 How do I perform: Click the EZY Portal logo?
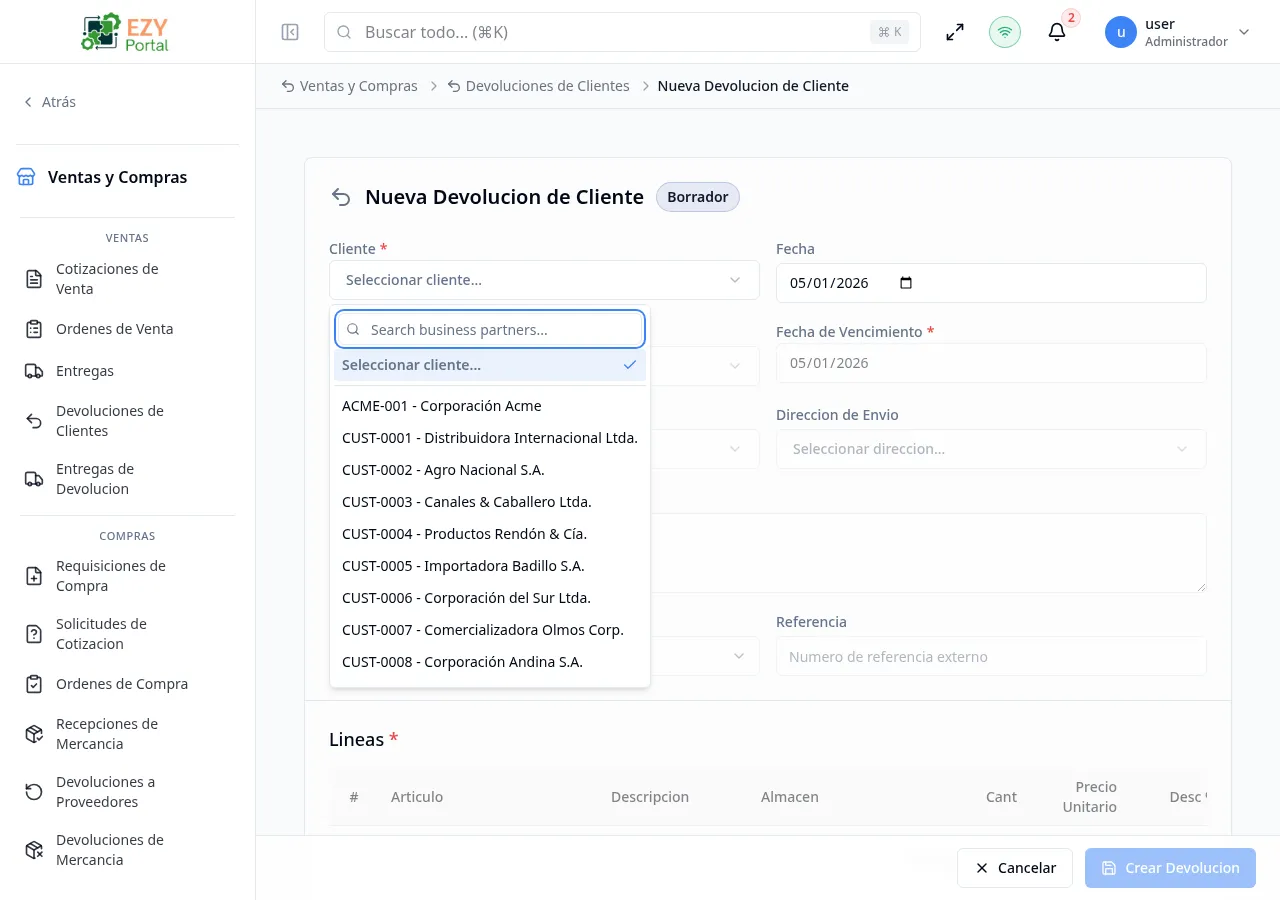point(126,32)
